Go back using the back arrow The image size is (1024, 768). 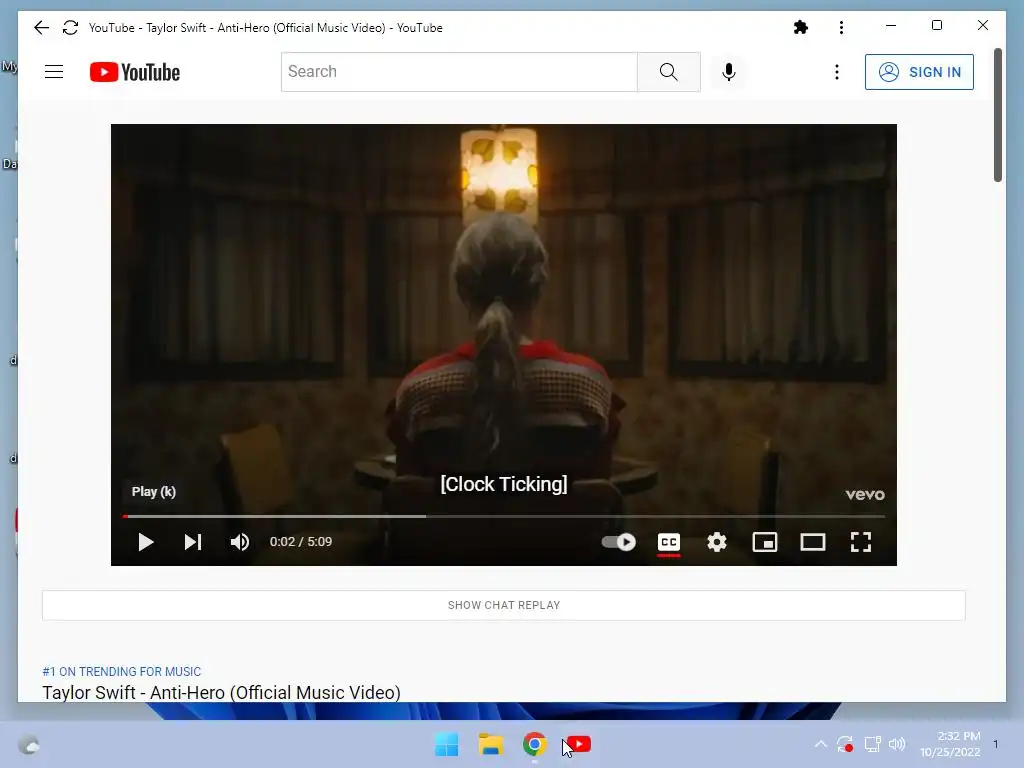(x=41, y=27)
